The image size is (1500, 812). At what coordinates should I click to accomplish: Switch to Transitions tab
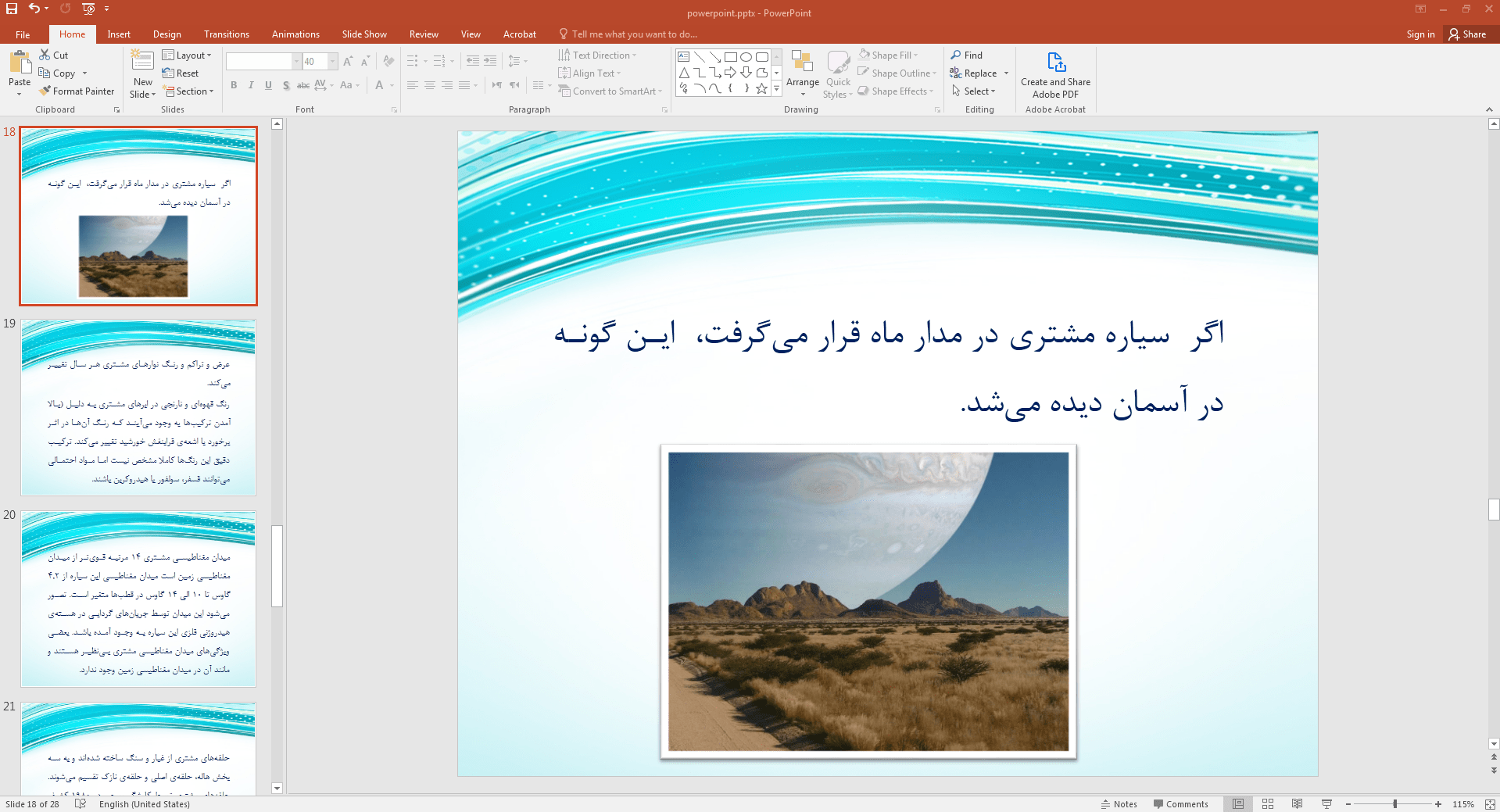coord(227,34)
